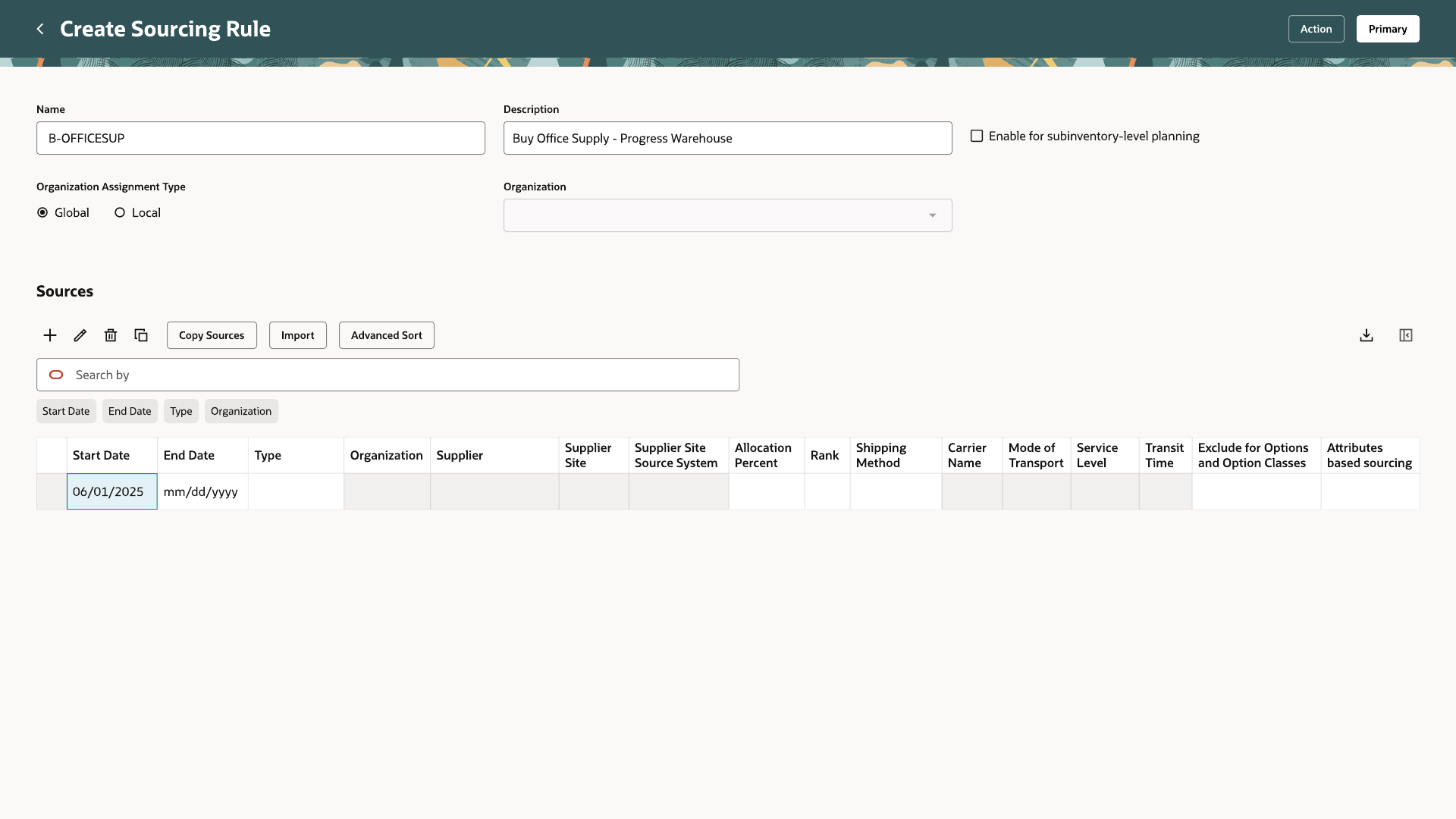Click the End Date column header
1456x819 pixels.
[203, 455]
